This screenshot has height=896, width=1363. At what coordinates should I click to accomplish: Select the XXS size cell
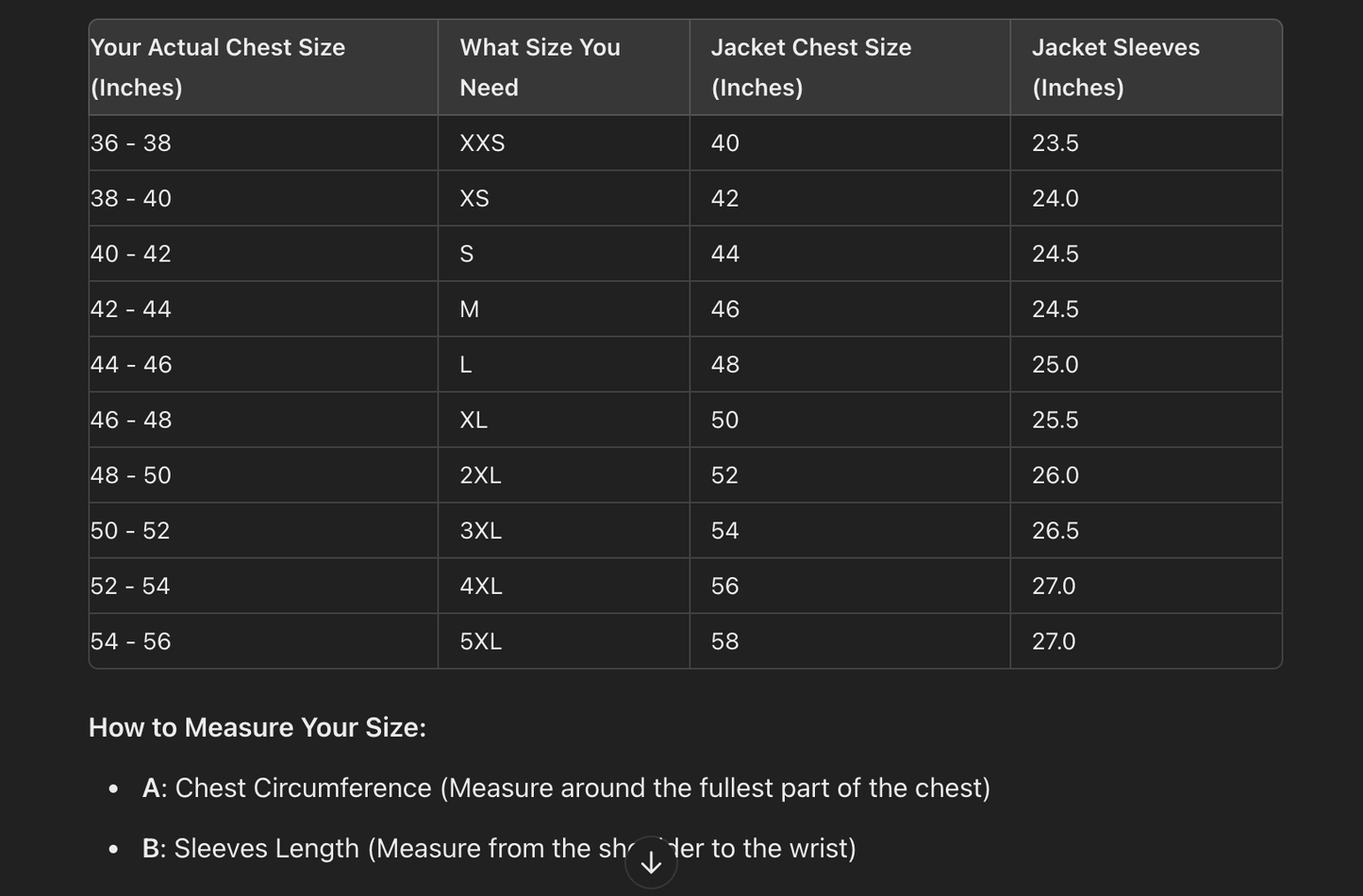click(482, 143)
